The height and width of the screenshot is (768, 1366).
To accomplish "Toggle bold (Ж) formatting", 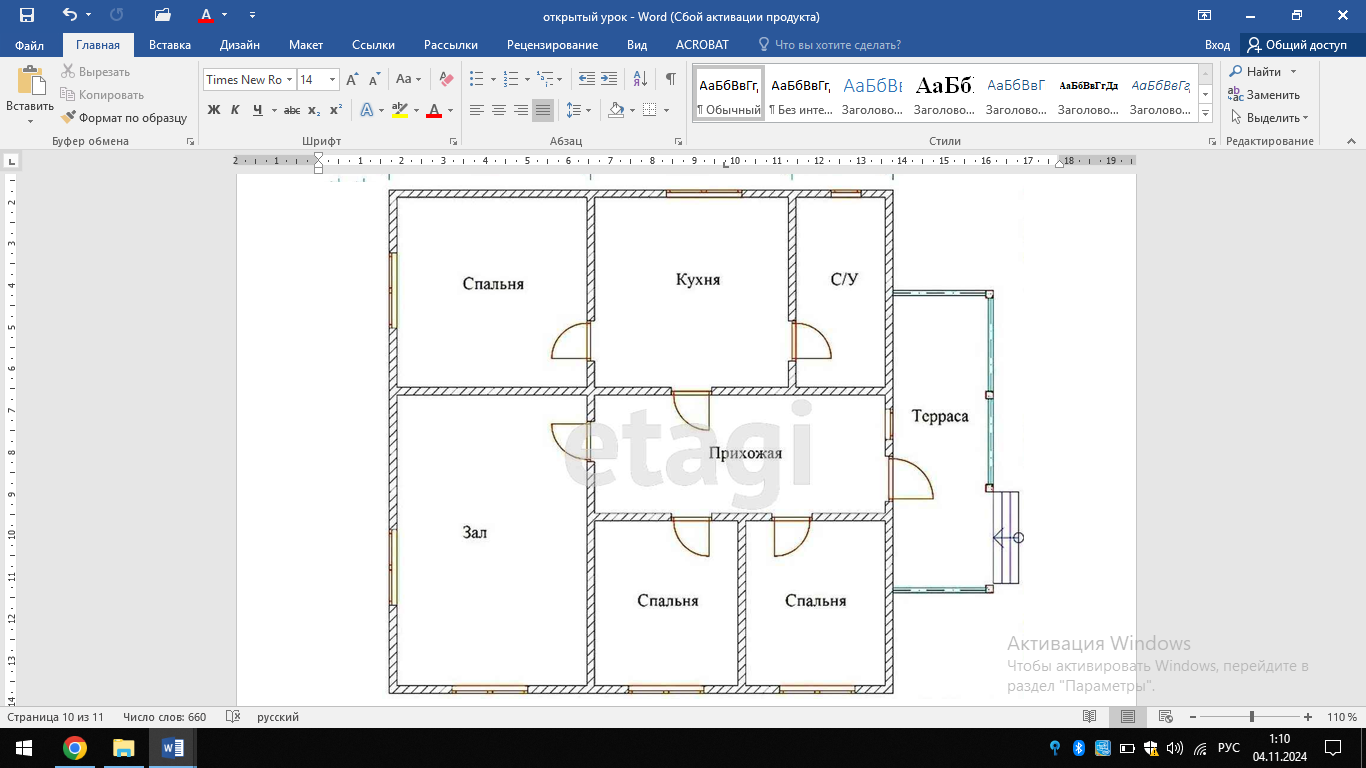I will click(214, 110).
